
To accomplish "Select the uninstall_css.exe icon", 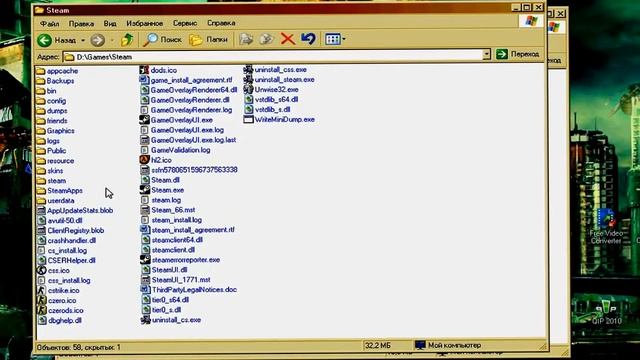I will [248, 69].
